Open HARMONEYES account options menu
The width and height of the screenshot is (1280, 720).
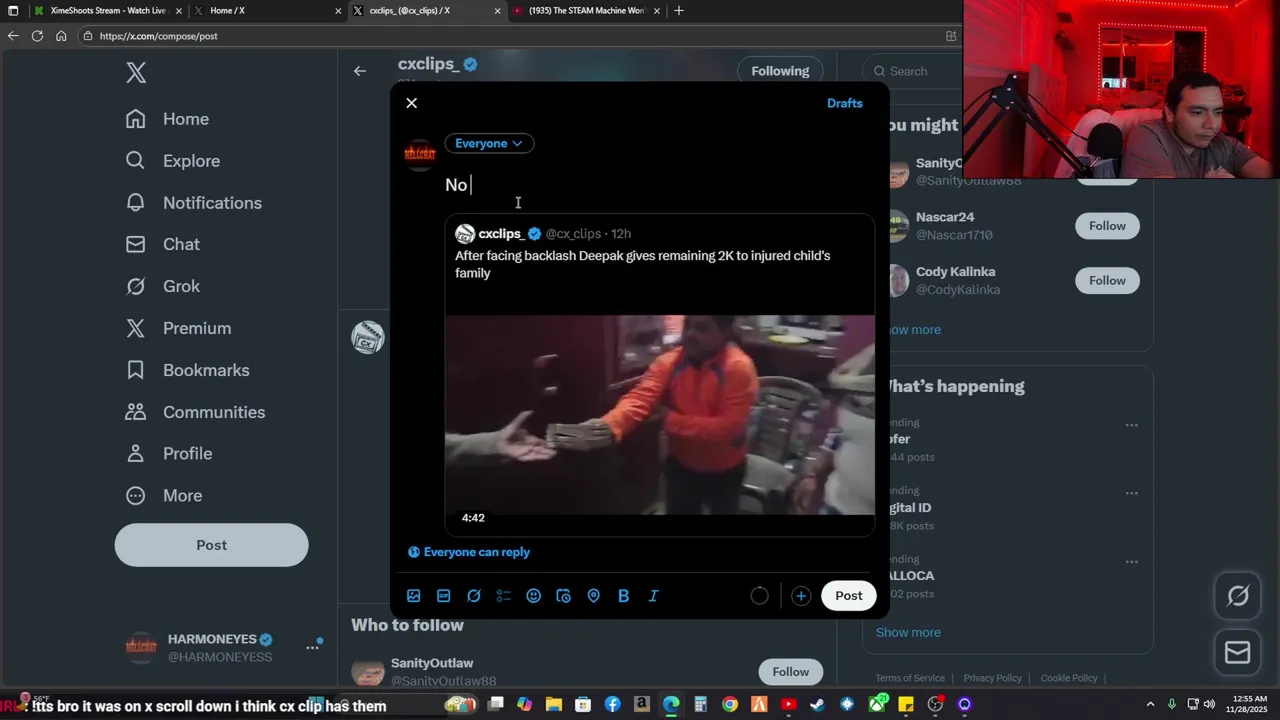tap(312, 648)
